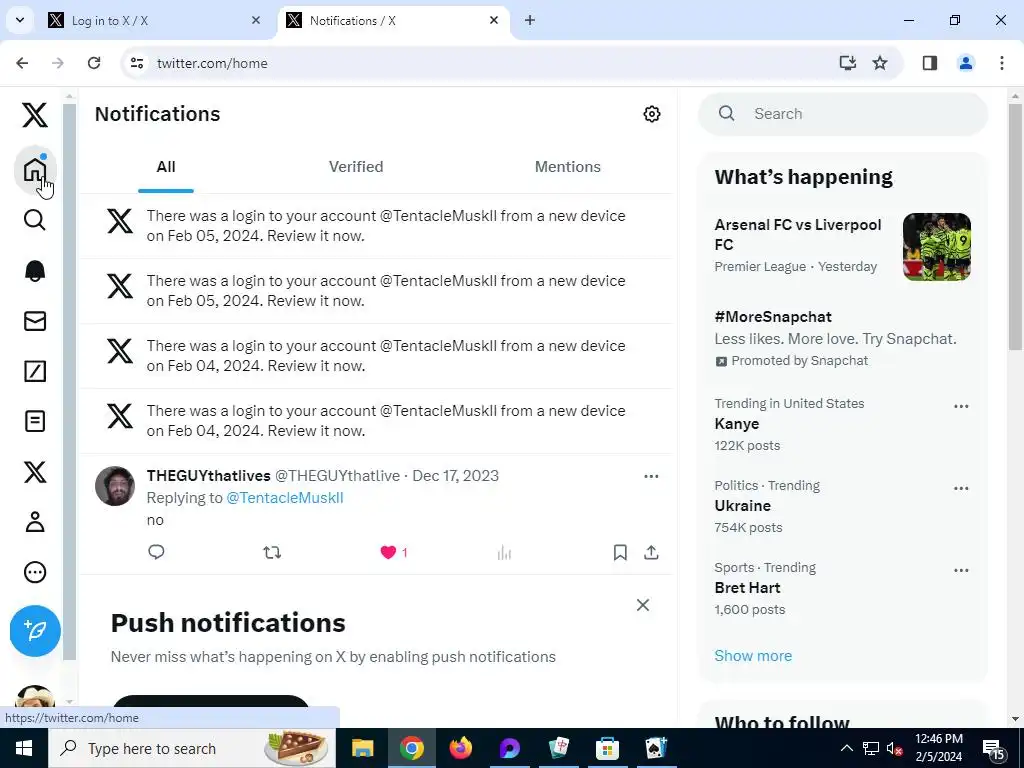Open the @TentacleMuskII mention link
Viewport: 1024px width, 768px height.
click(x=285, y=498)
